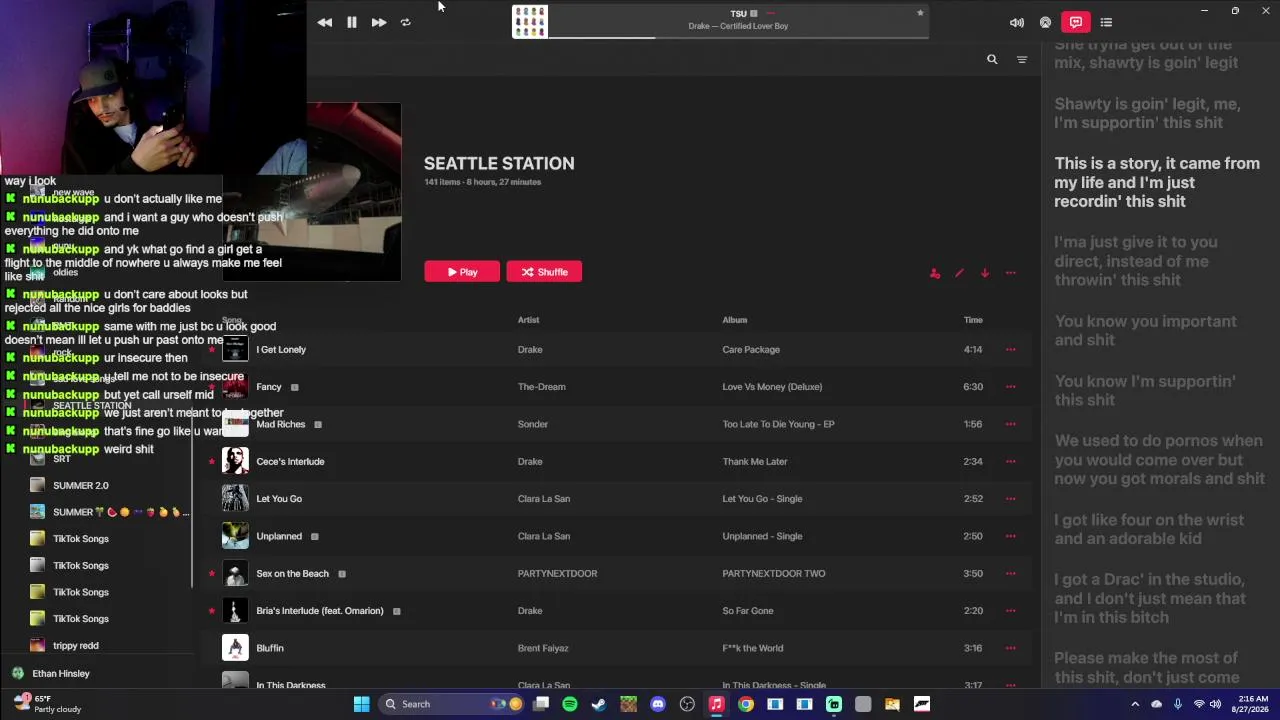Image resolution: width=1280 pixels, height=720 pixels.
Task: Jump to lyric 'I got like four on the wrist'
Action: coord(1149,529)
